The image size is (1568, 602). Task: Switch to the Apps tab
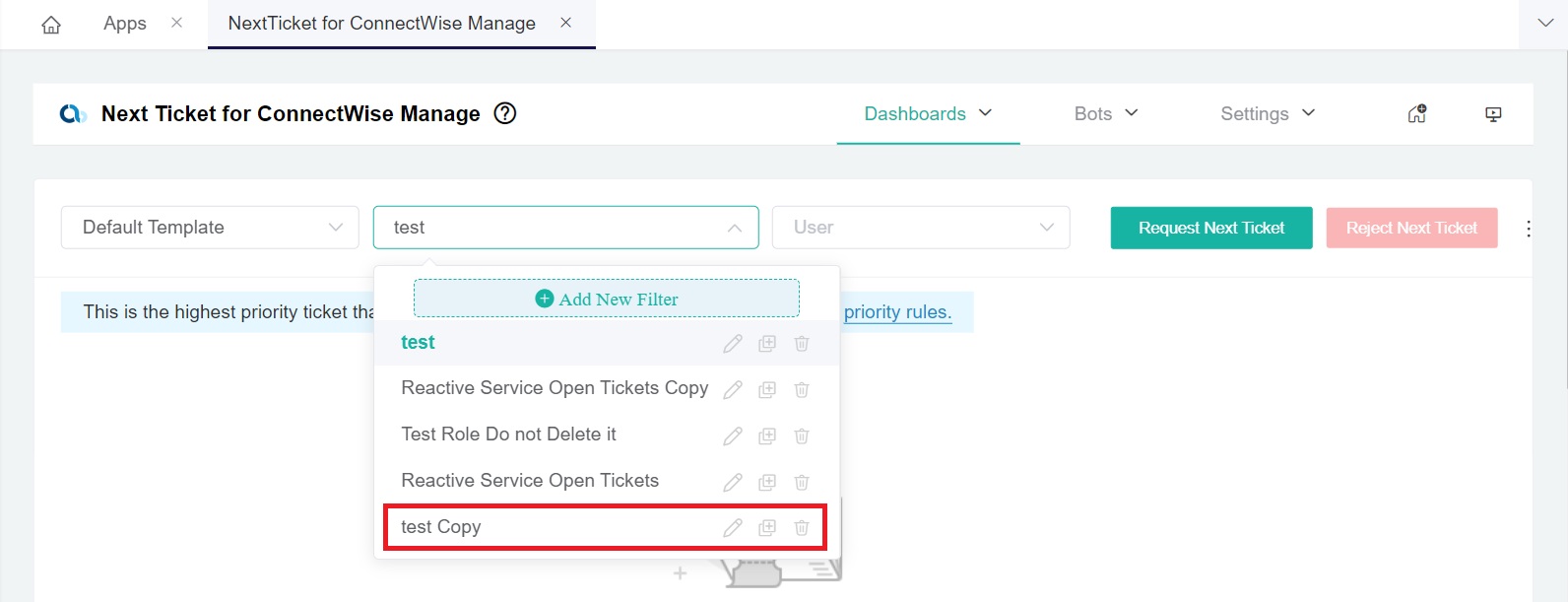point(125,24)
